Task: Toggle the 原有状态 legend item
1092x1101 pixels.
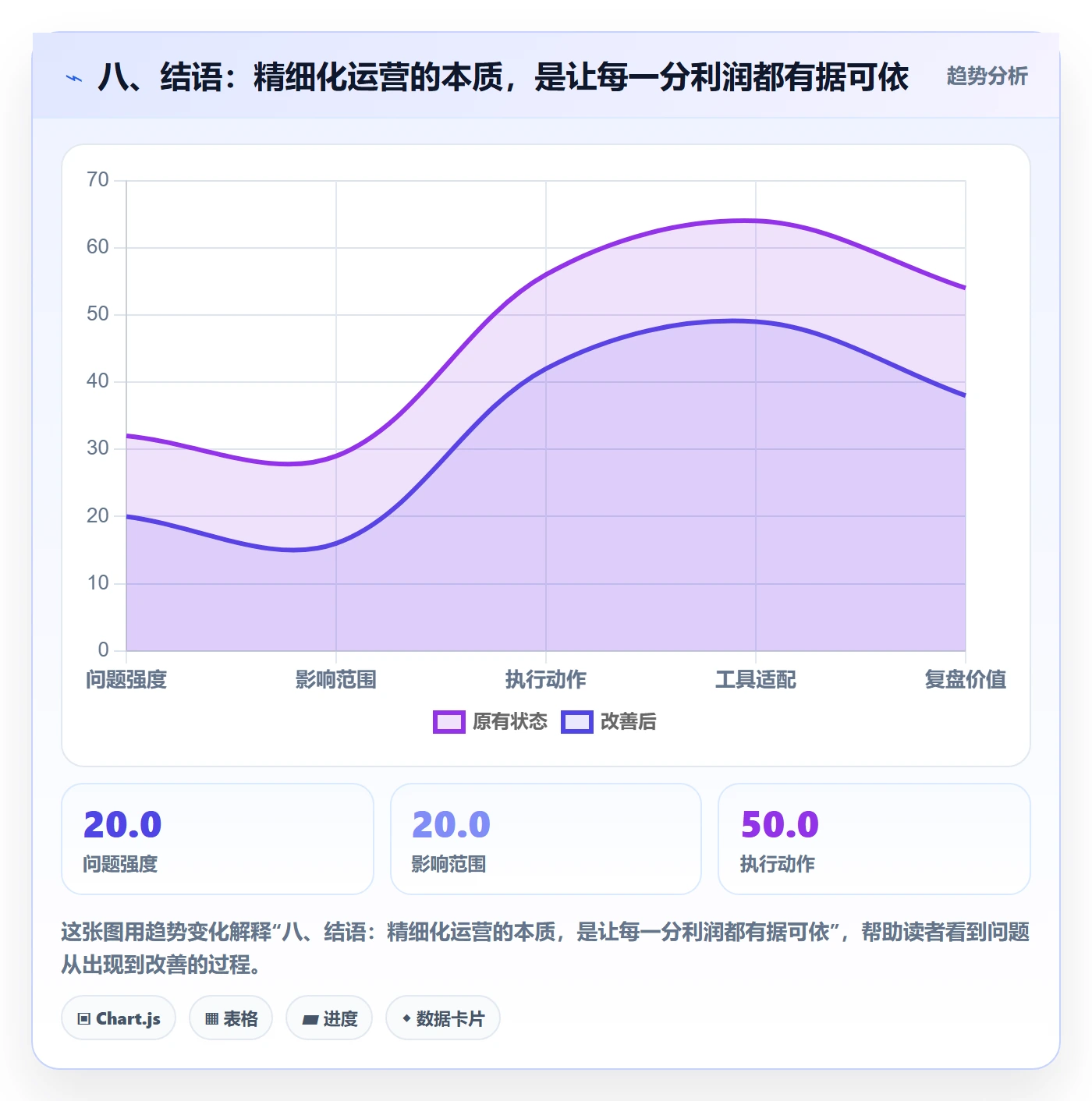Action: (x=491, y=721)
